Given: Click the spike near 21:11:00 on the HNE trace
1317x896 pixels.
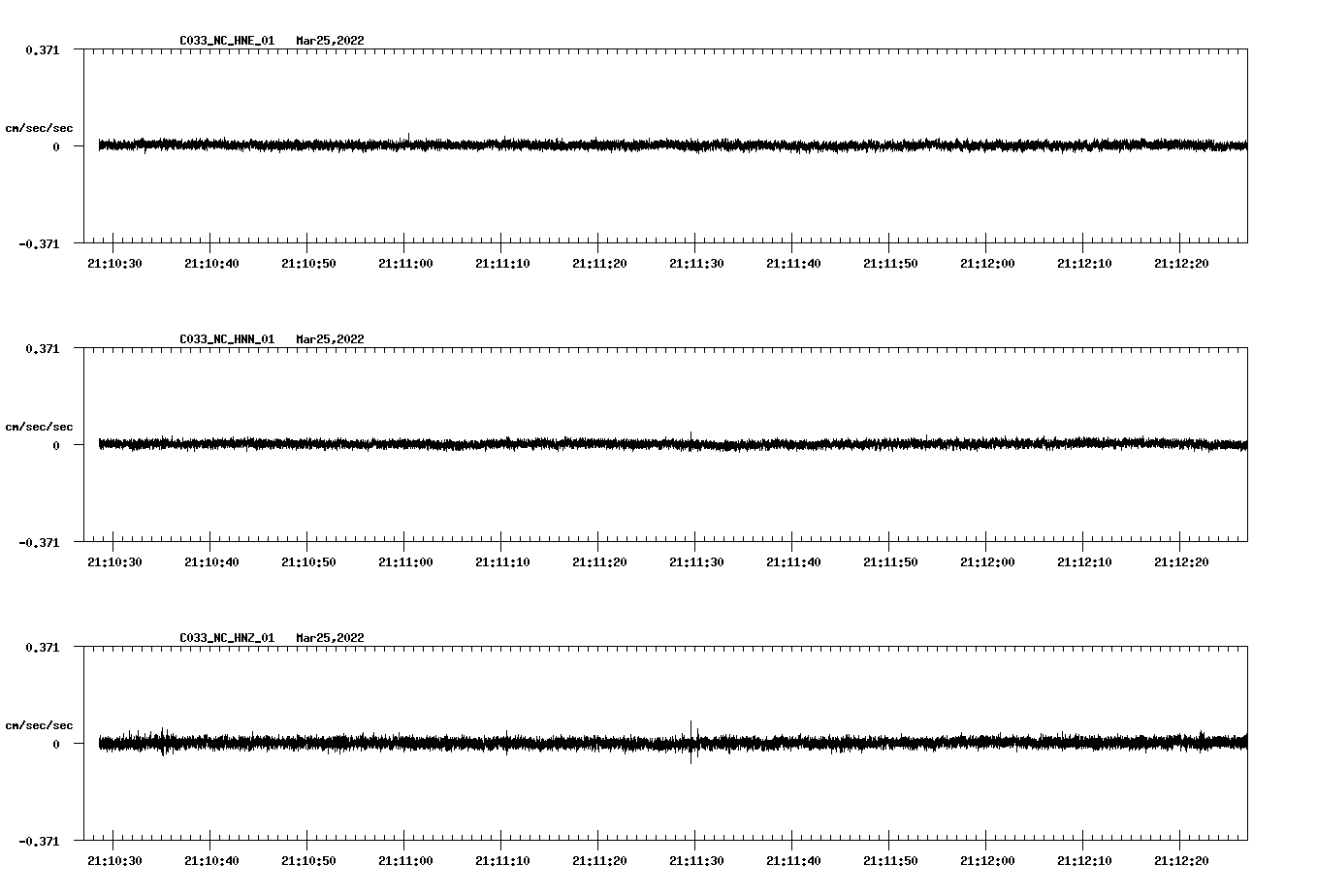Looking at the screenshot, I should (408, 142).
